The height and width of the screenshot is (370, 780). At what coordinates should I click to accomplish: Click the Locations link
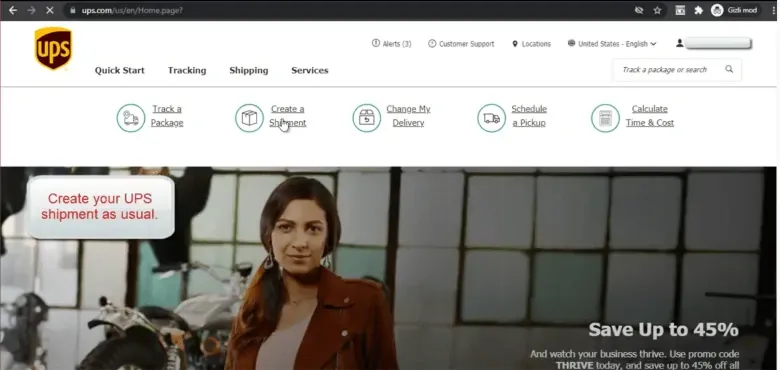531,44
